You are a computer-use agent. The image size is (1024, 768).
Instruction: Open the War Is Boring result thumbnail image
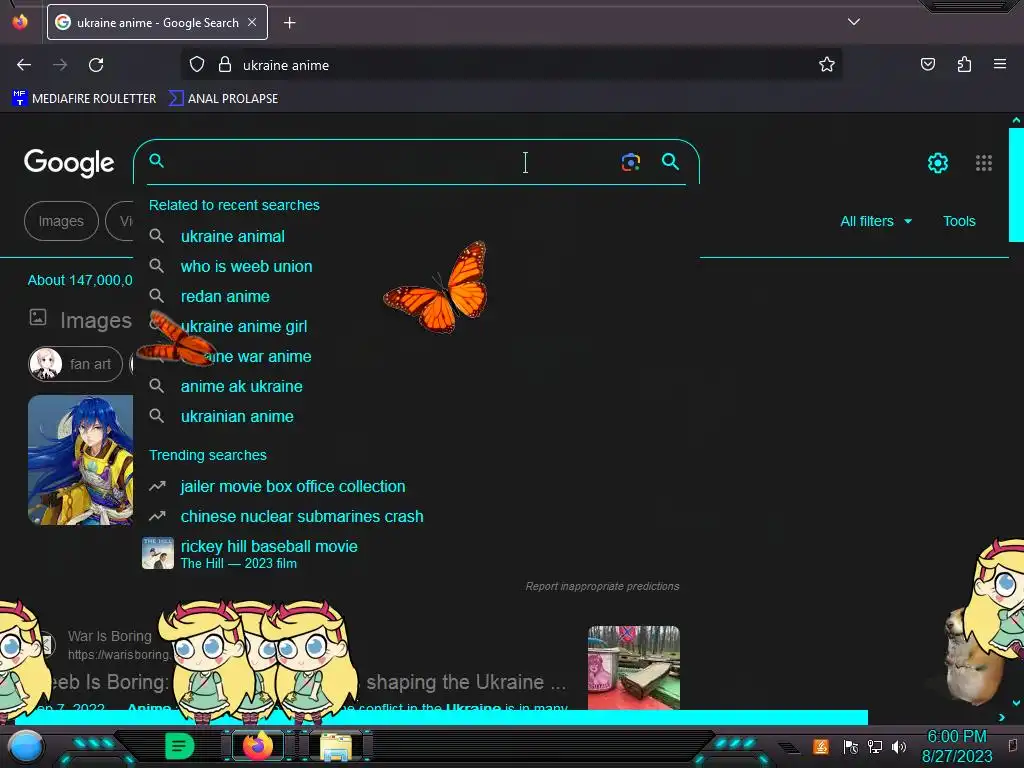click(x=633, y=667)
